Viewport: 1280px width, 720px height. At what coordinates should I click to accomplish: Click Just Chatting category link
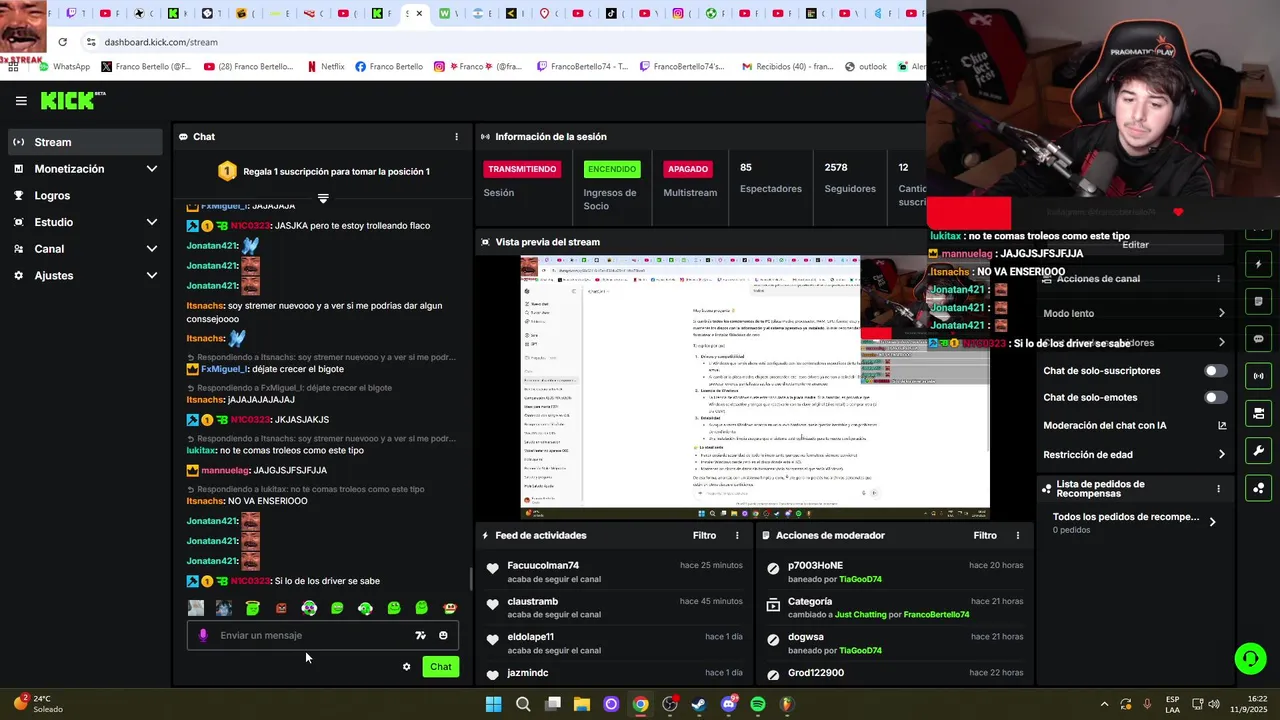[x=860, y=615]
